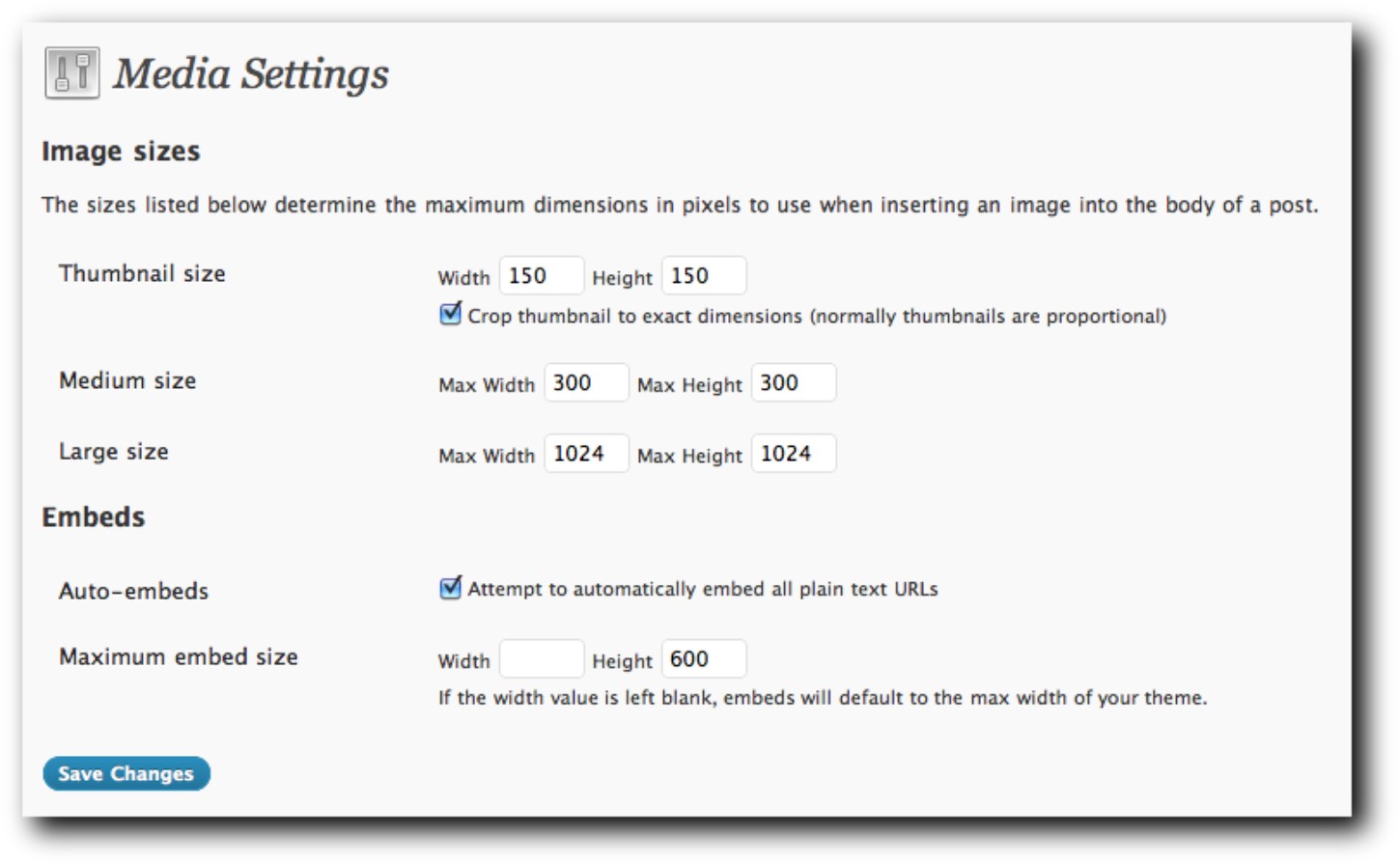1400x865 pixels.
Task: Select the Medium size Max Width field
Action: (x=586, y=382)
